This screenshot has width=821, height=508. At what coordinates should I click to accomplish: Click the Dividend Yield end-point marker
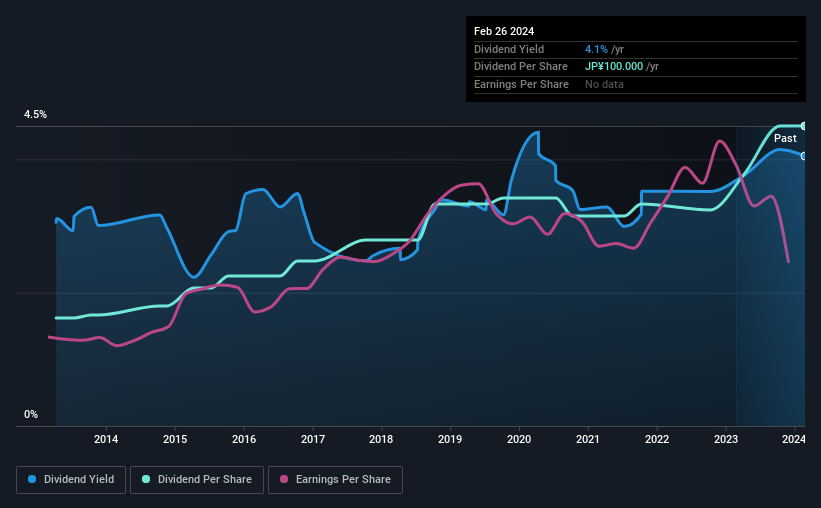pos(804,156)
